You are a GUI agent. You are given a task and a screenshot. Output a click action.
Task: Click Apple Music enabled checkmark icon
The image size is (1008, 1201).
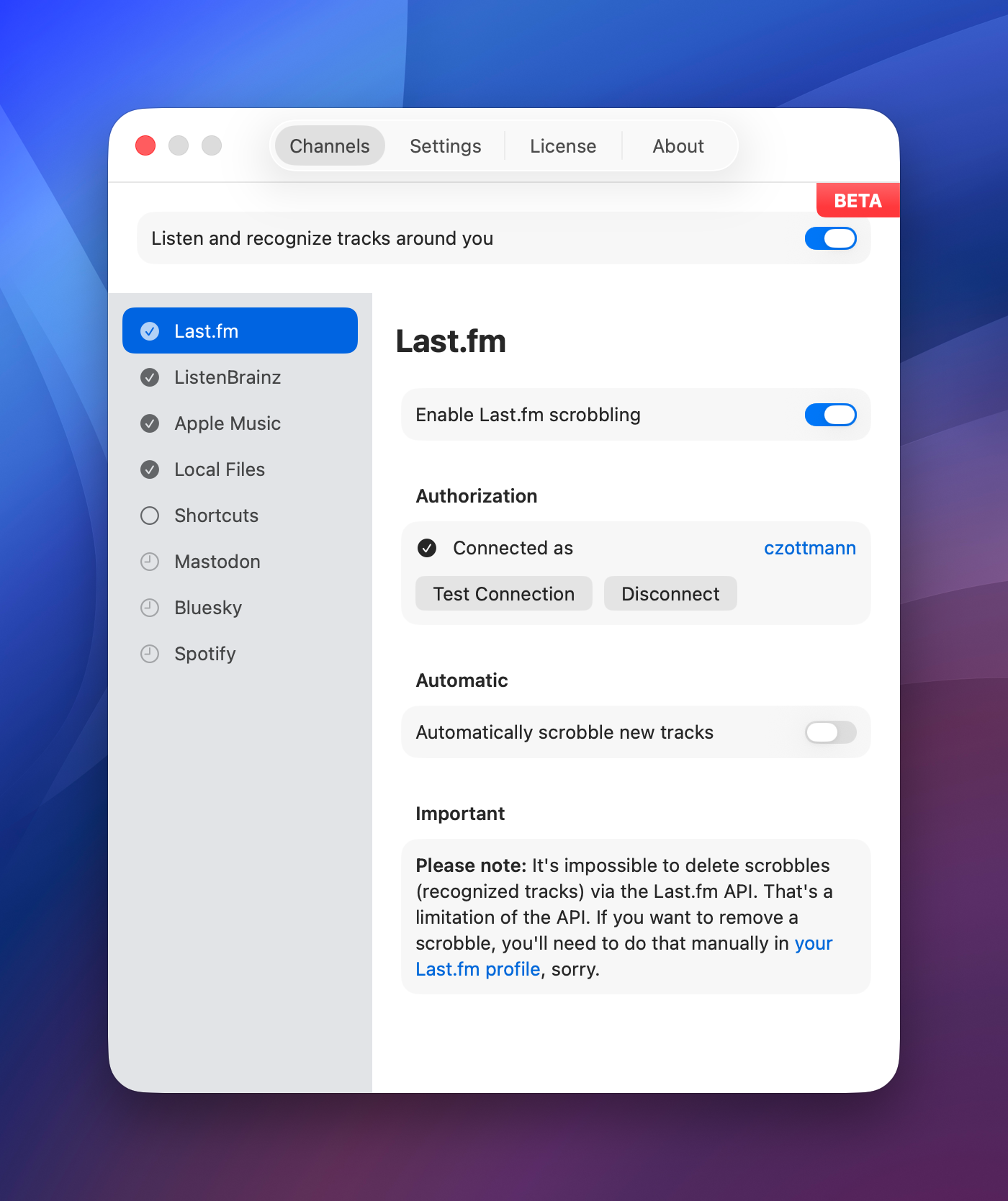[x=150, y=423]
